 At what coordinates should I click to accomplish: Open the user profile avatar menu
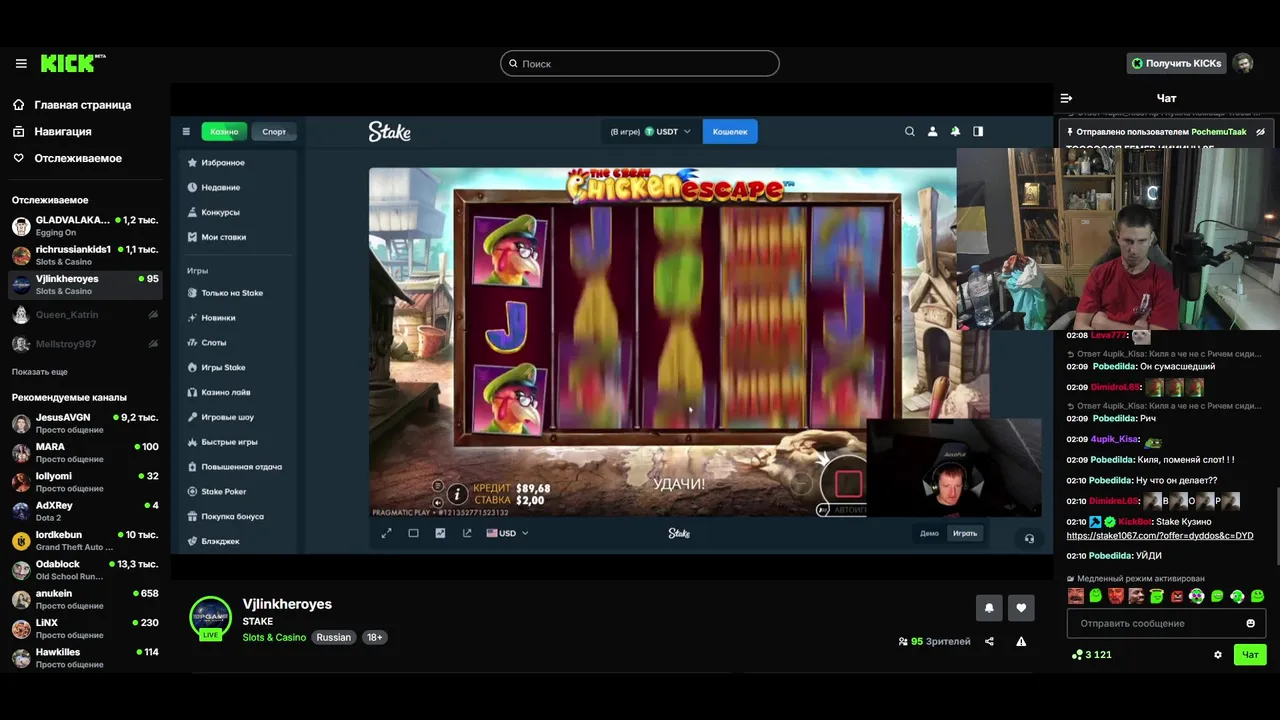(1243, 63)
